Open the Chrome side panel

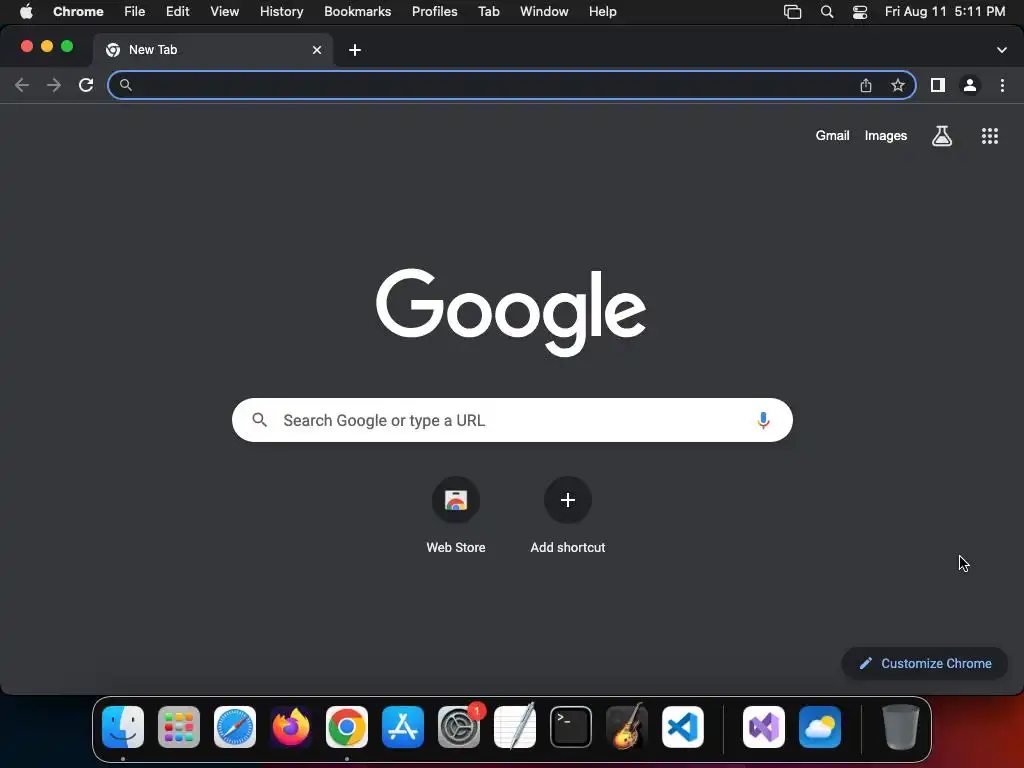click(938, 85)
